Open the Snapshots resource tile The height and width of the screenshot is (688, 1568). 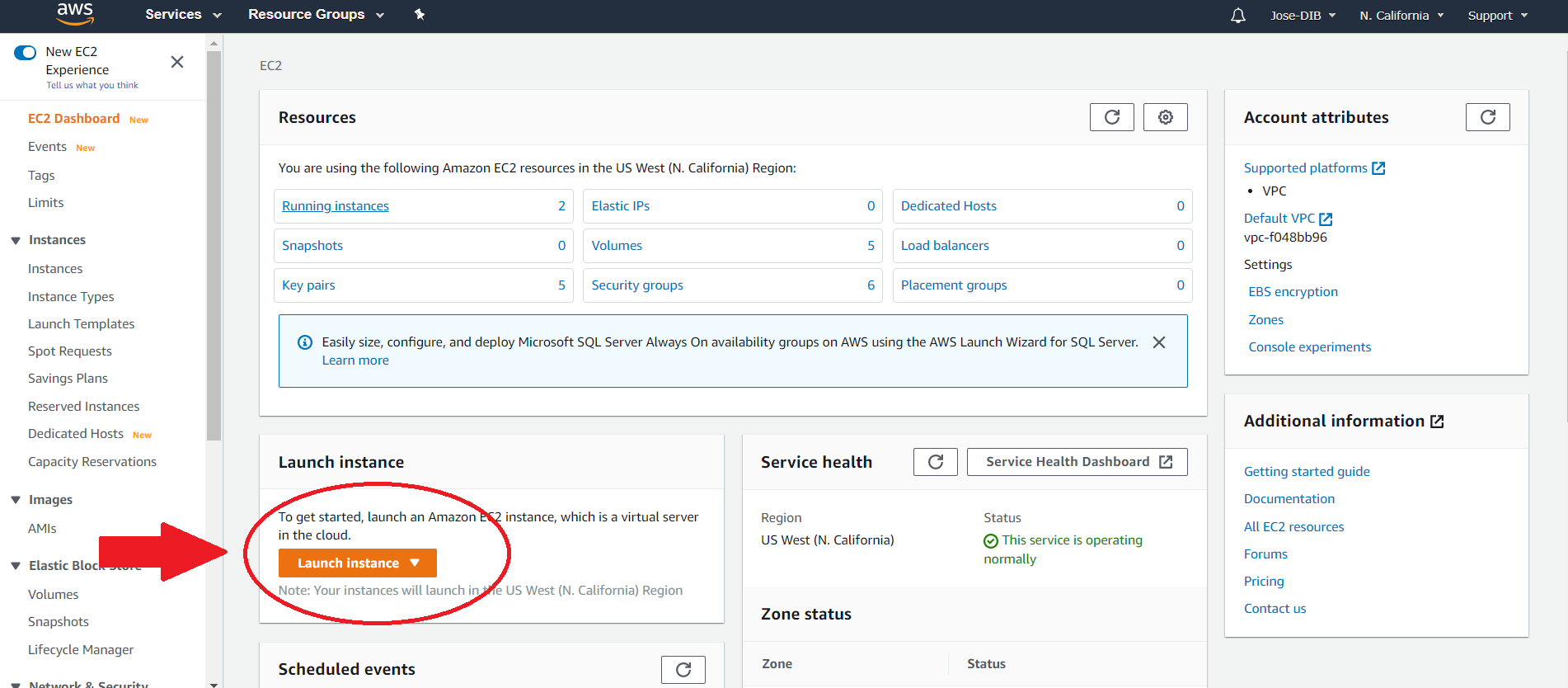[x=423, y=246]
